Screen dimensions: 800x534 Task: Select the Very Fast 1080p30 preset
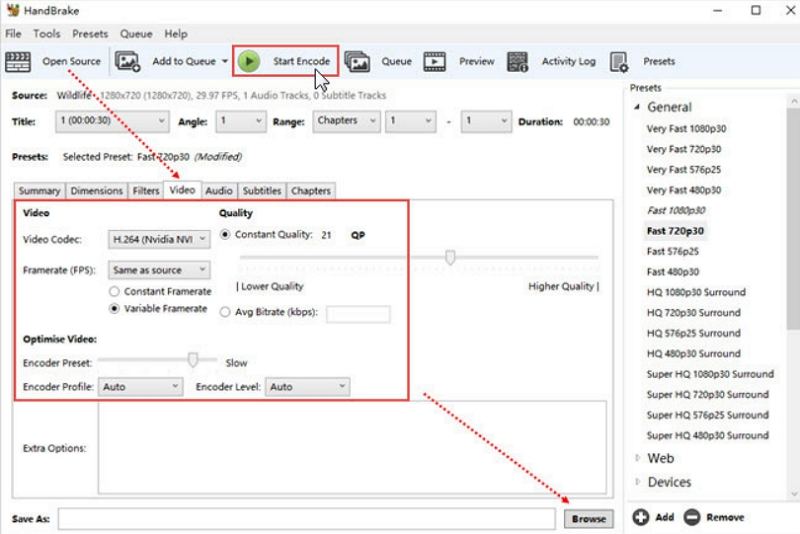pos(686,129)
